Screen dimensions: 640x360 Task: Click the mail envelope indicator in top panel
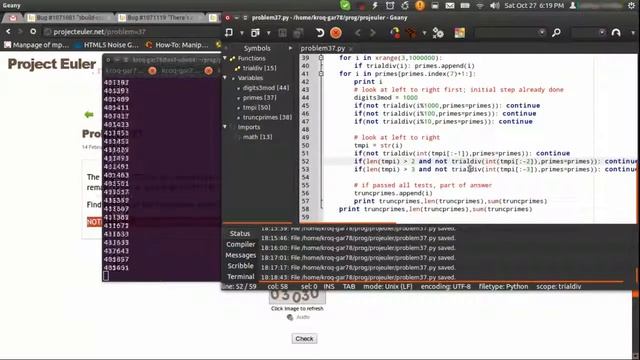(x=450, y=6)
